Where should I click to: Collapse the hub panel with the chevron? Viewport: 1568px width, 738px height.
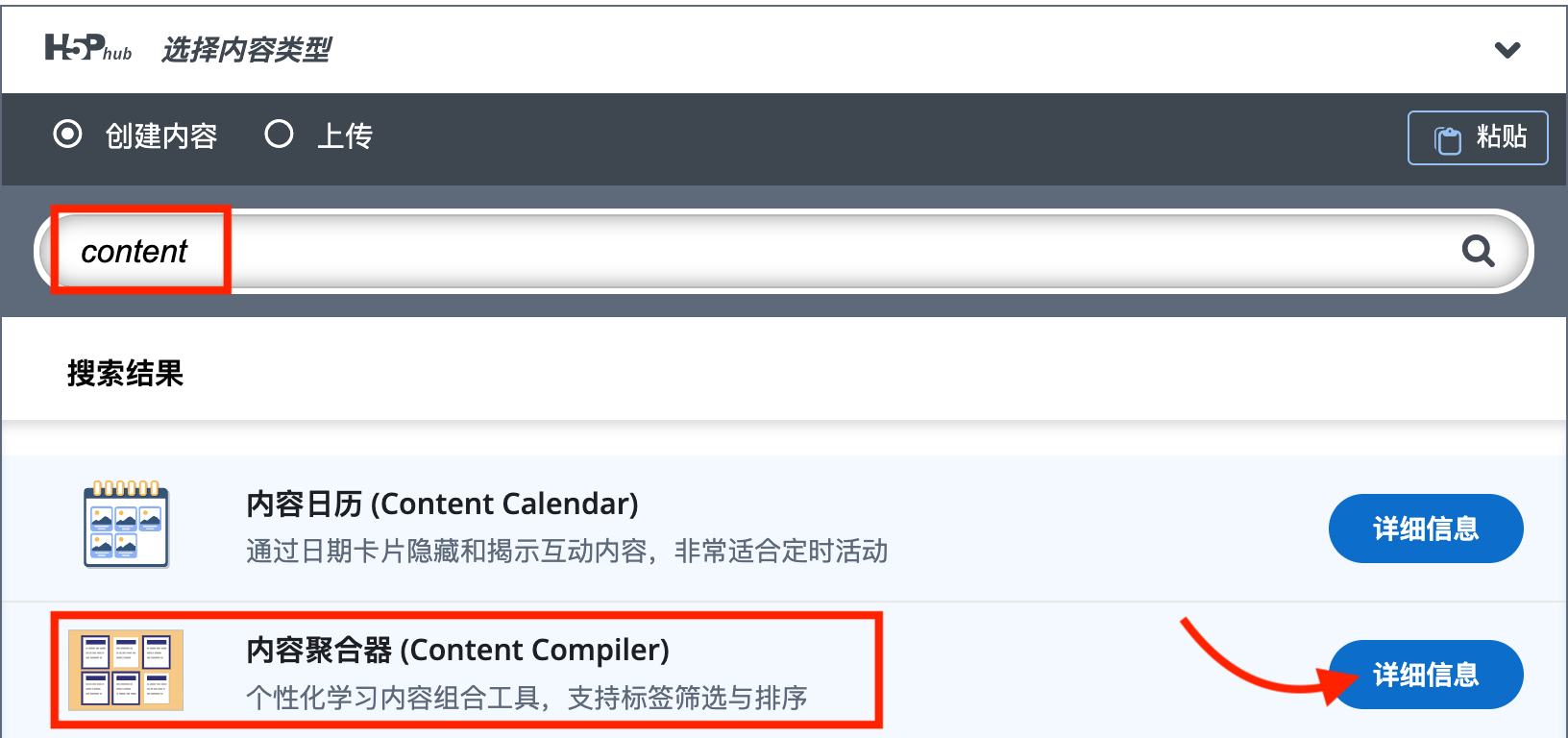(1507, 50)
